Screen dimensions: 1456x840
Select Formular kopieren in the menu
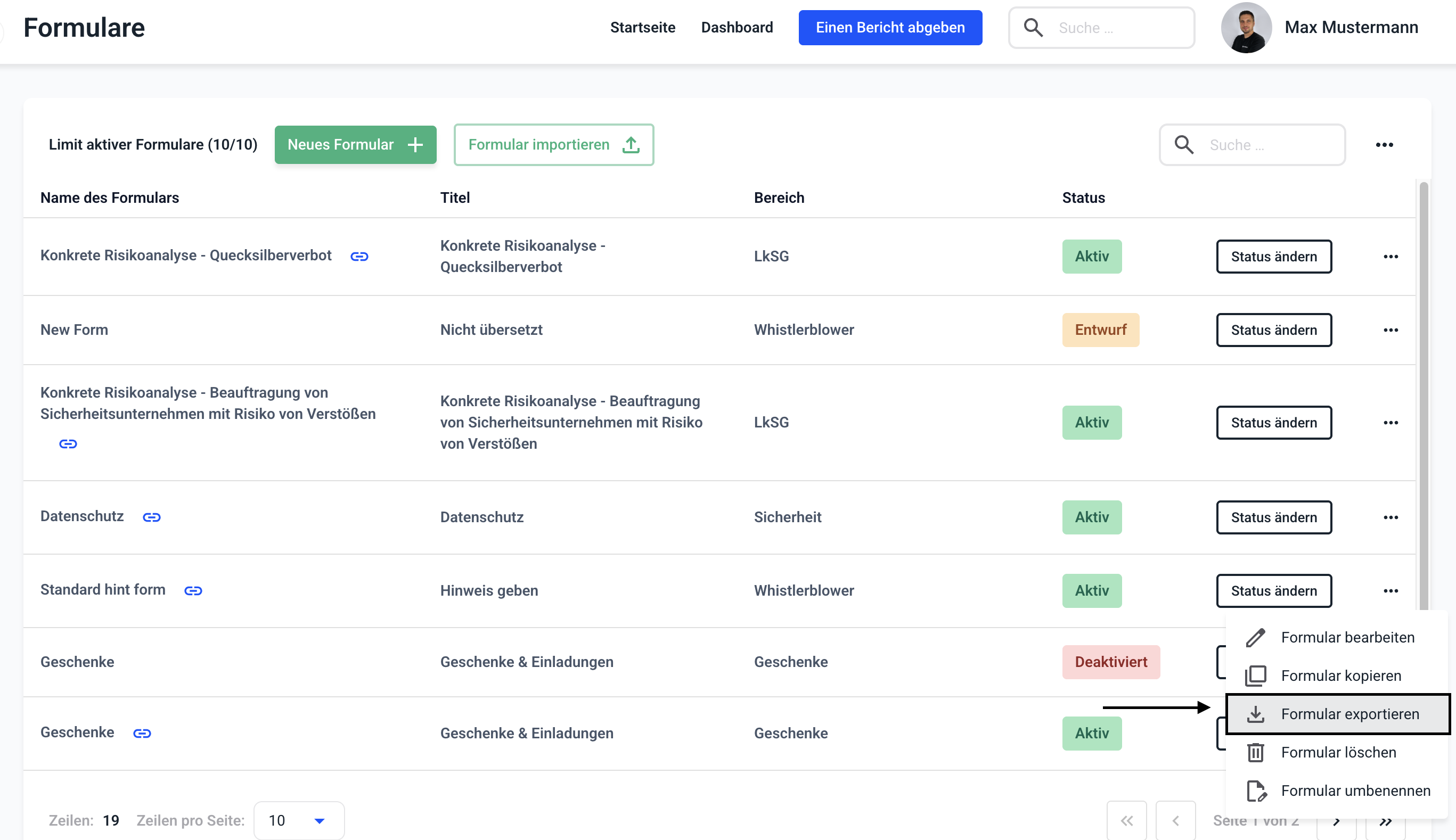(x=1340, y=676)
